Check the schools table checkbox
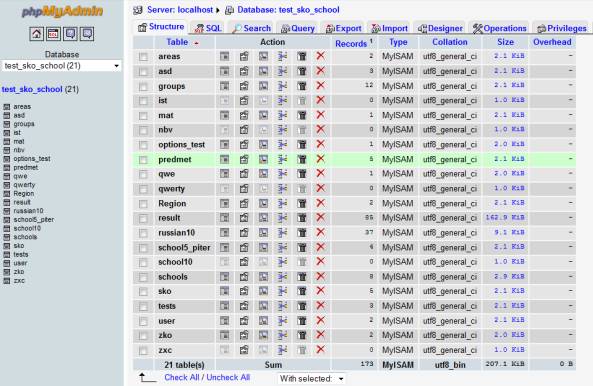Viewport: 593px width, 386px height. tap(143, 277)
